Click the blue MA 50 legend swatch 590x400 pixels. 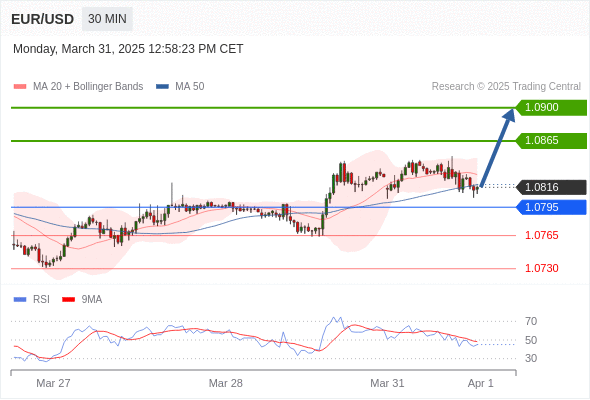[162, 87]
